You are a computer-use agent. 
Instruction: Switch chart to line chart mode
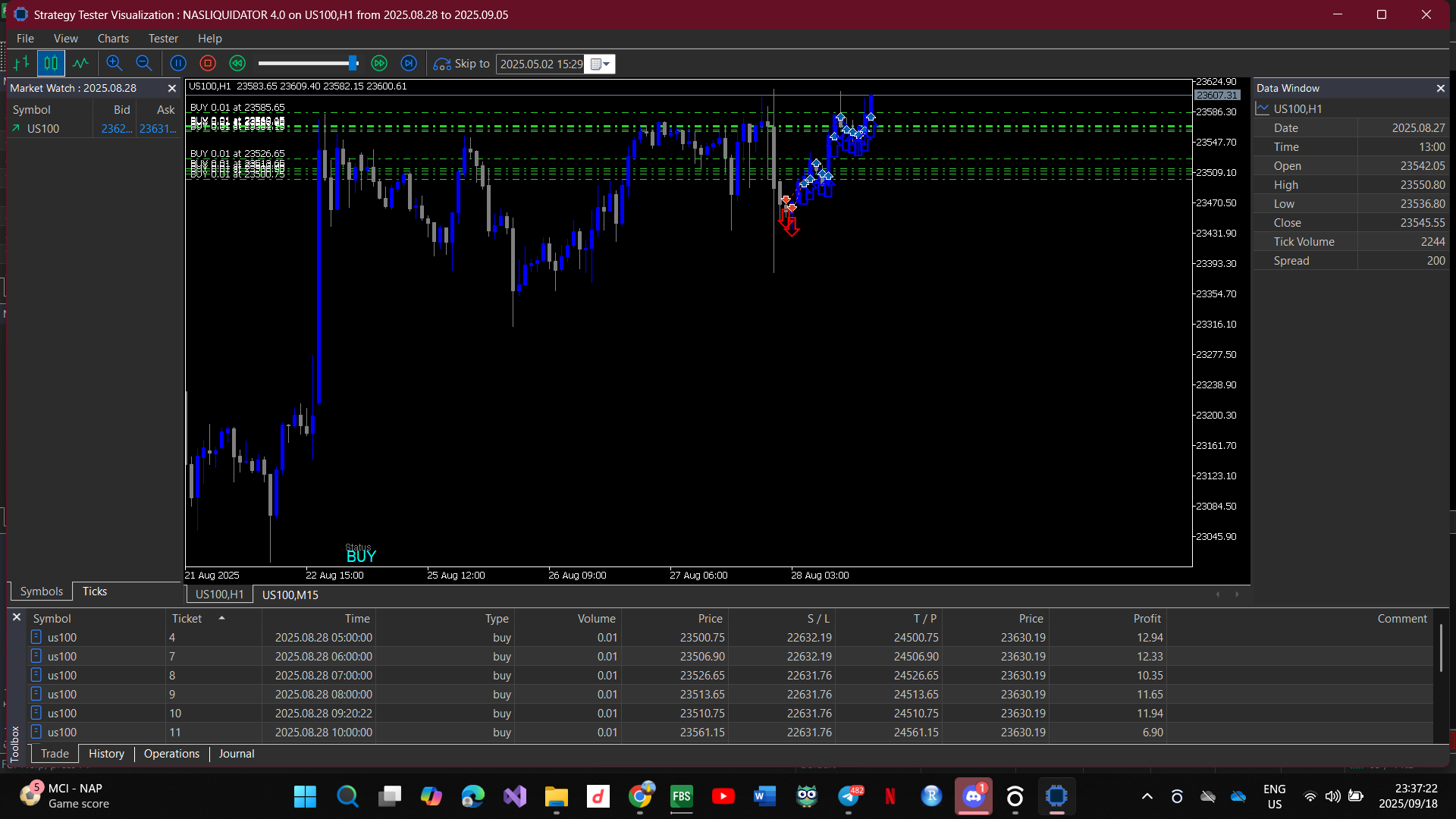tap(80, 64)
